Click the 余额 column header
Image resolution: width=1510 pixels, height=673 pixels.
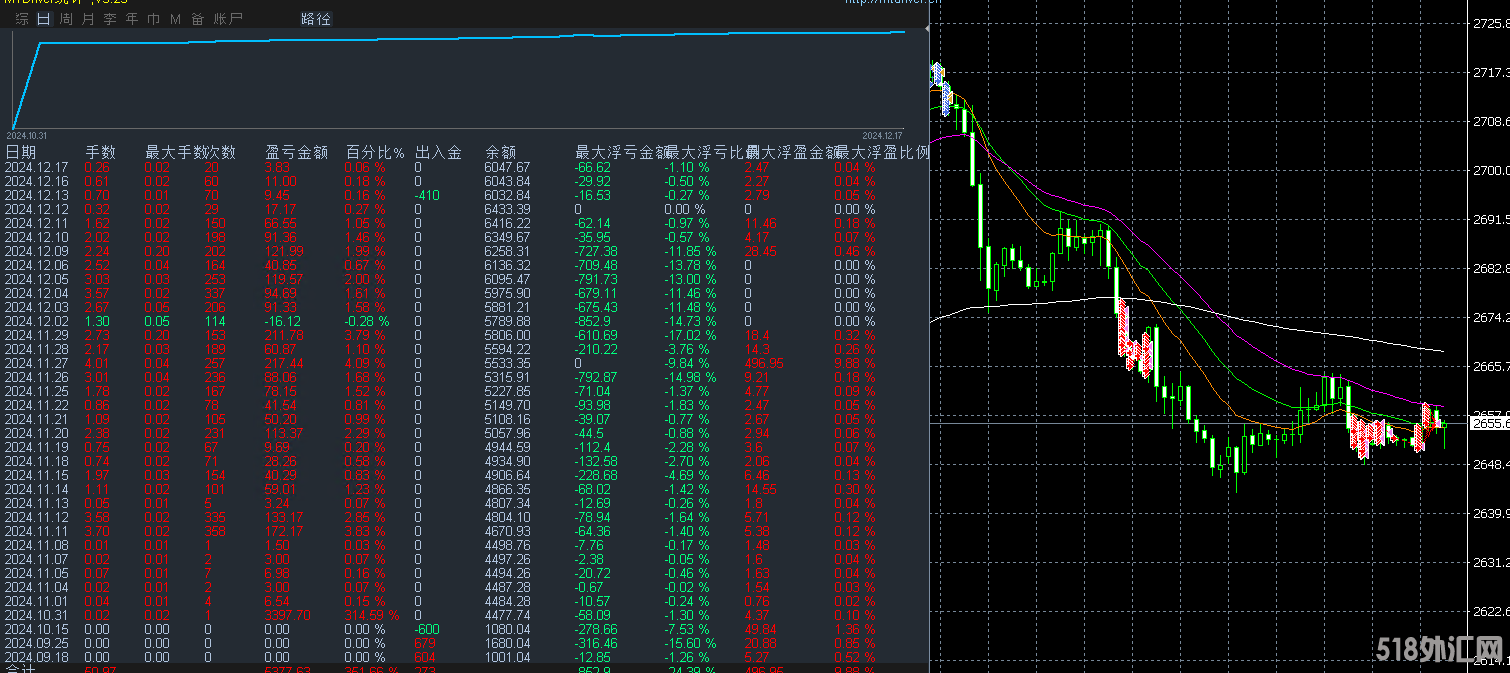500,153
